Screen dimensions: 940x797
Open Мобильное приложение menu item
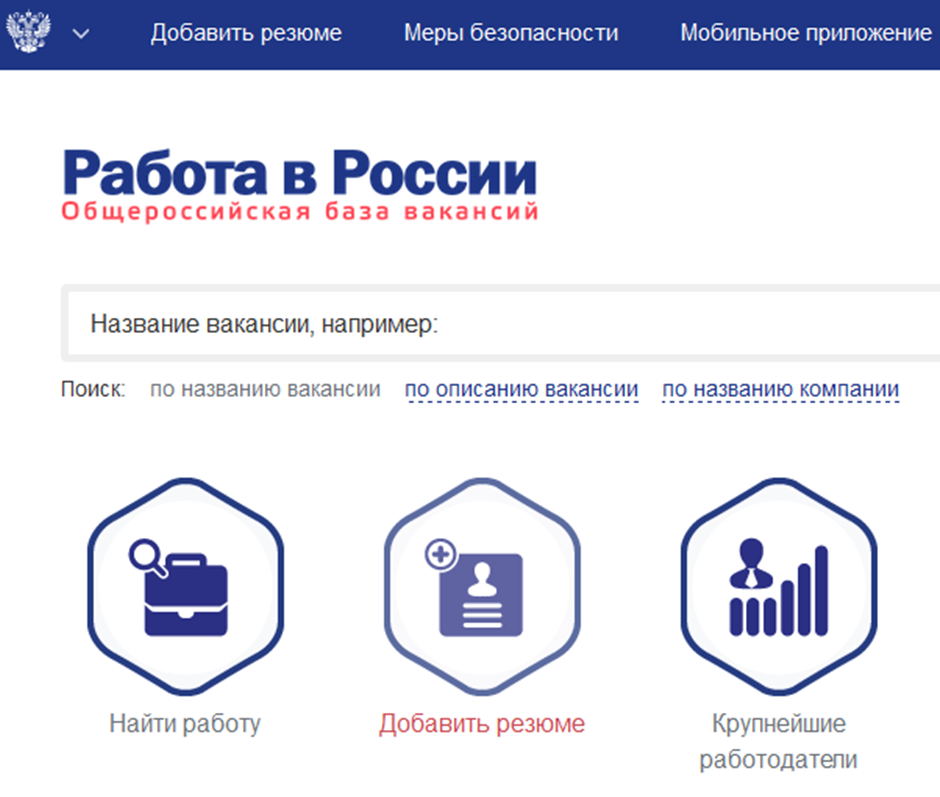[x=806, y=33]
